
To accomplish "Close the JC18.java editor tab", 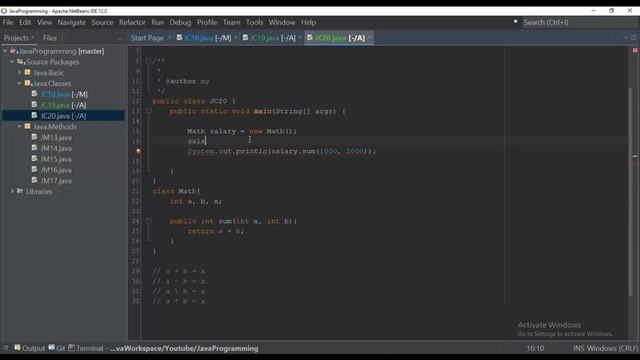I will pos(236,38).
